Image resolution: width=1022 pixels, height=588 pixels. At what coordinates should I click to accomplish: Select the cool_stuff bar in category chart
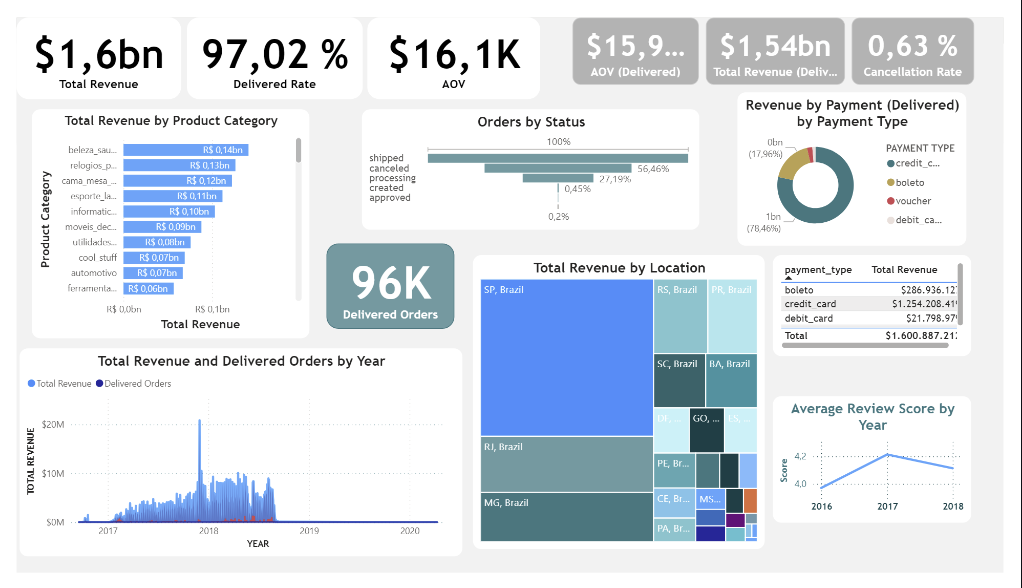pos(153,257)
